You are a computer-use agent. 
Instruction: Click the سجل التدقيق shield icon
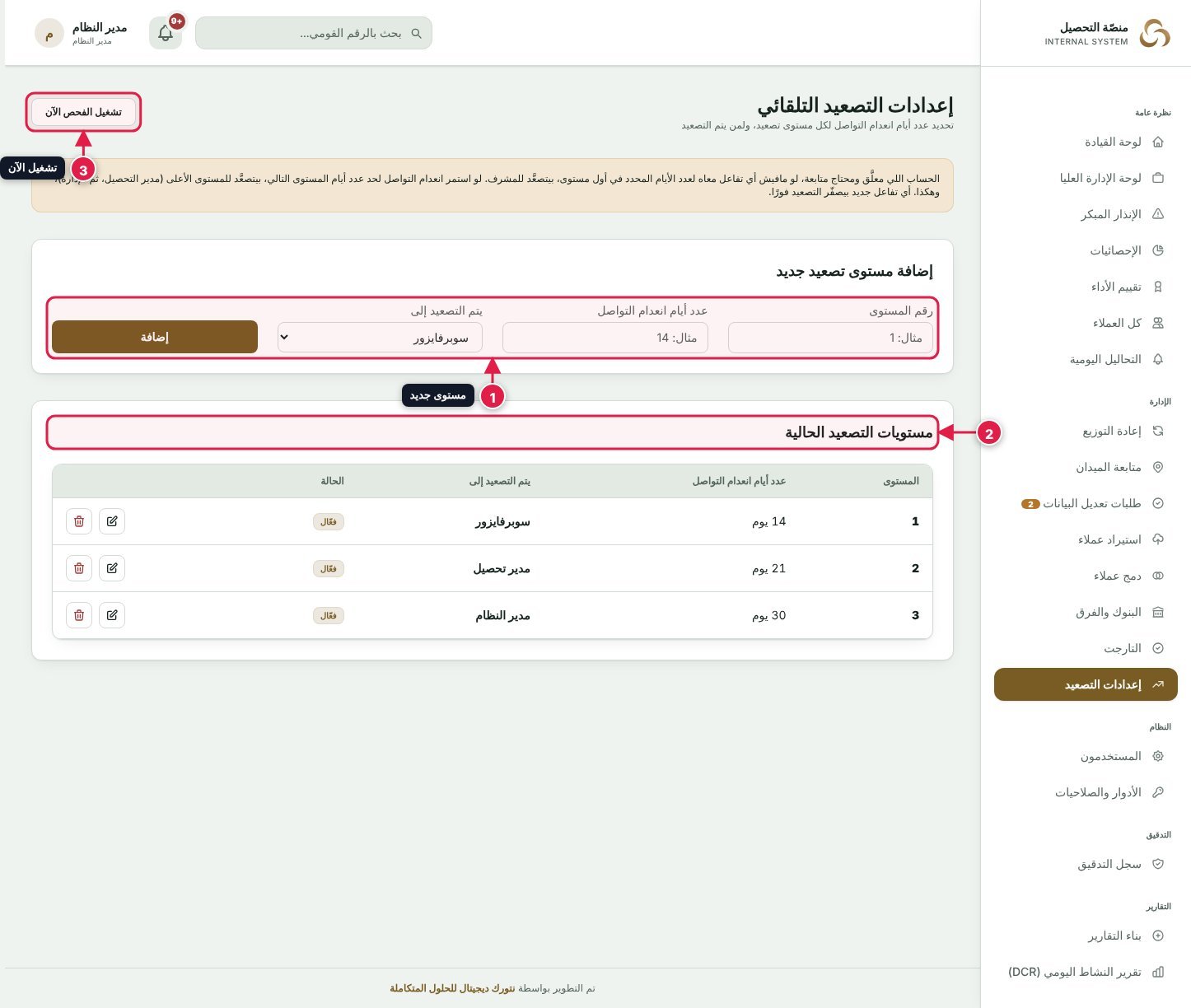tap(1158, 864)
